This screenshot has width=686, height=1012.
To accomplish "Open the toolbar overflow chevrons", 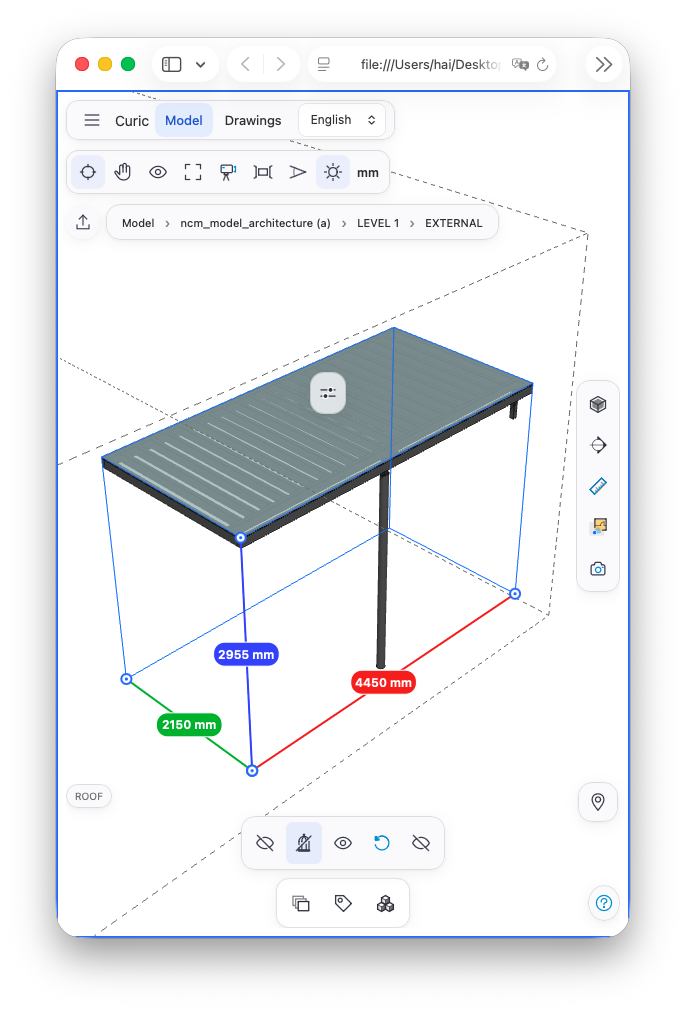I will click(x=603, y=65).
